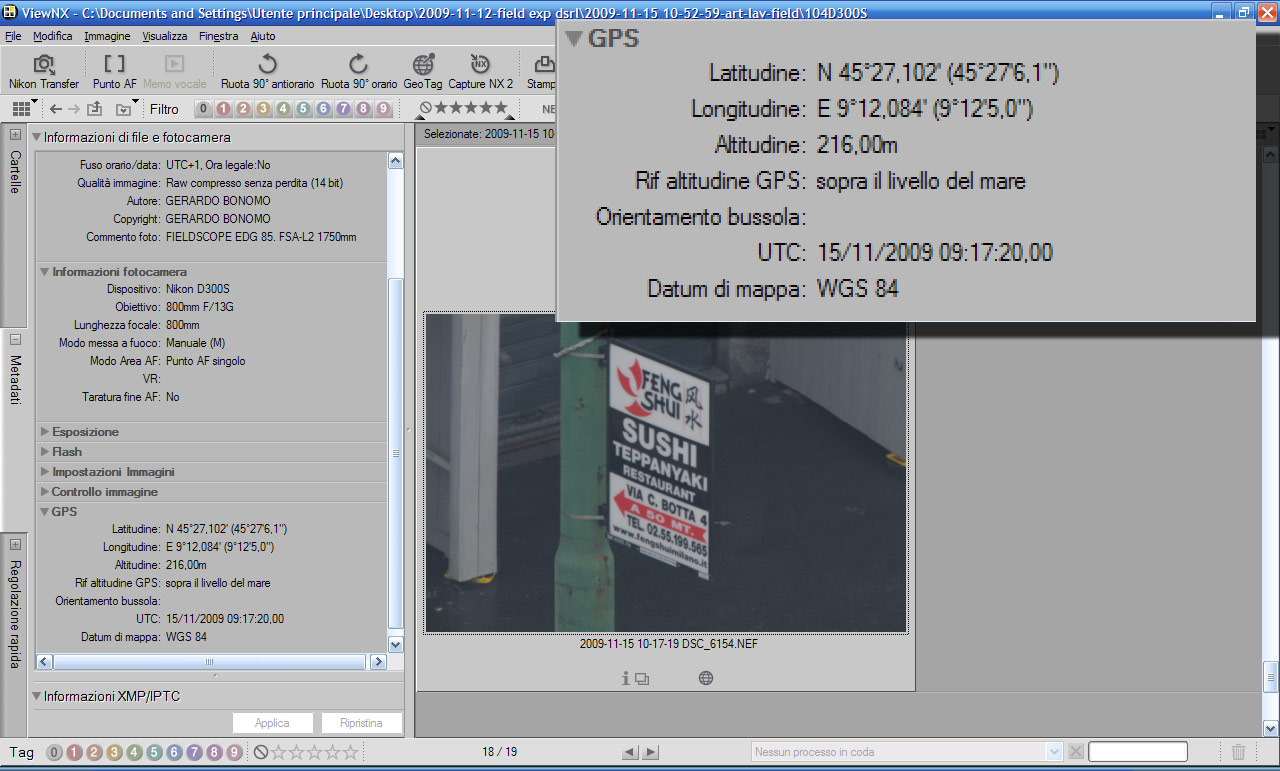
Task: Click the Stampa print icon
Action: [x=542, y=72]
